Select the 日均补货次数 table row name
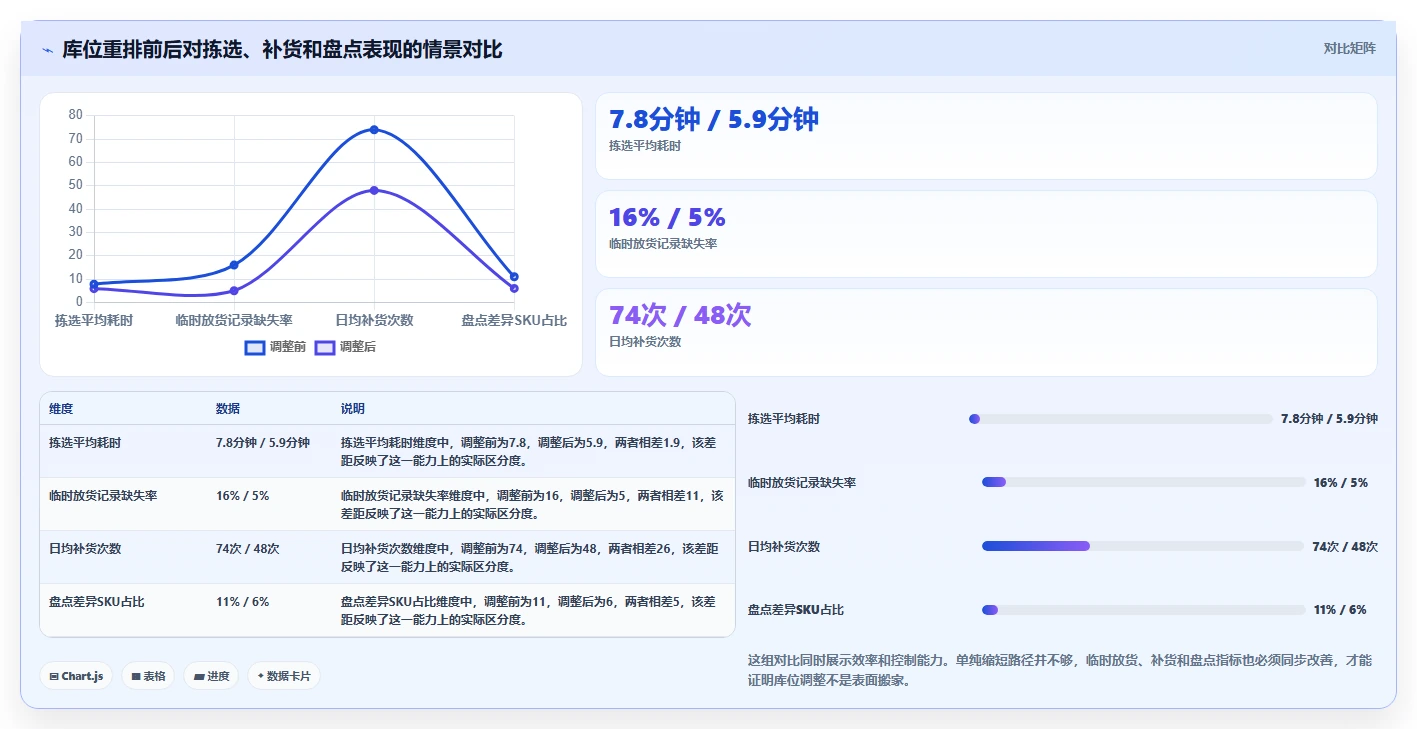The width and height of the screenshot is (1417, 729). pos(85,548)
